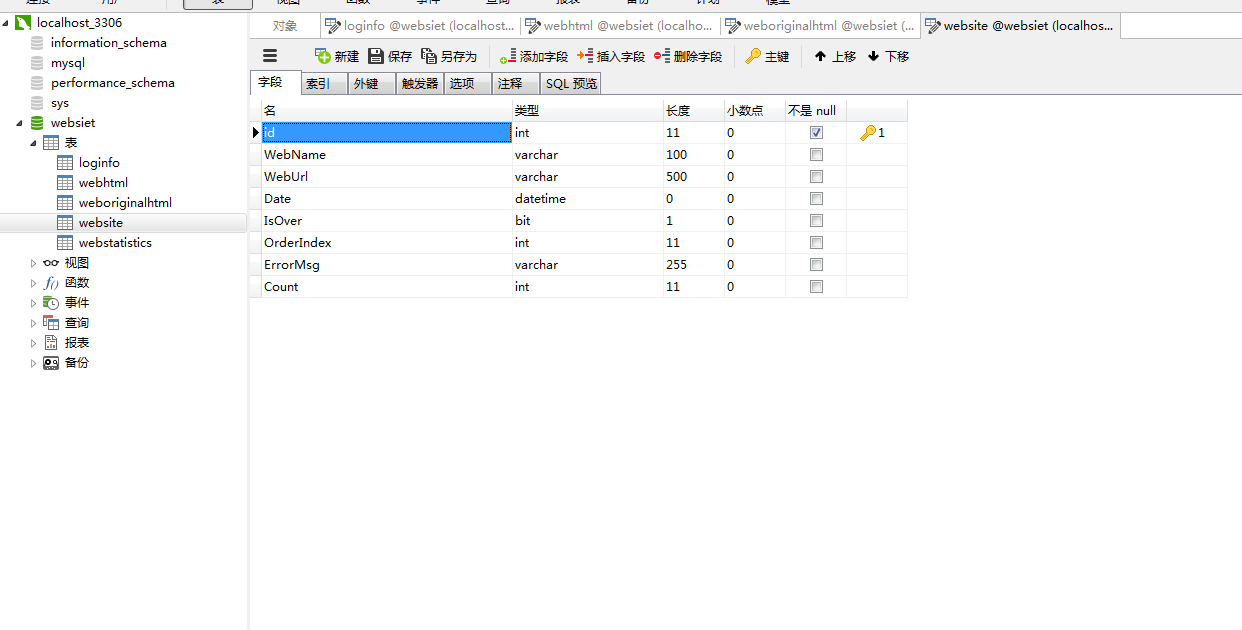1242x630 pixels.
Task: Expand the Events (事件) node
Action: pyautogui.click(x=33, y=302)
